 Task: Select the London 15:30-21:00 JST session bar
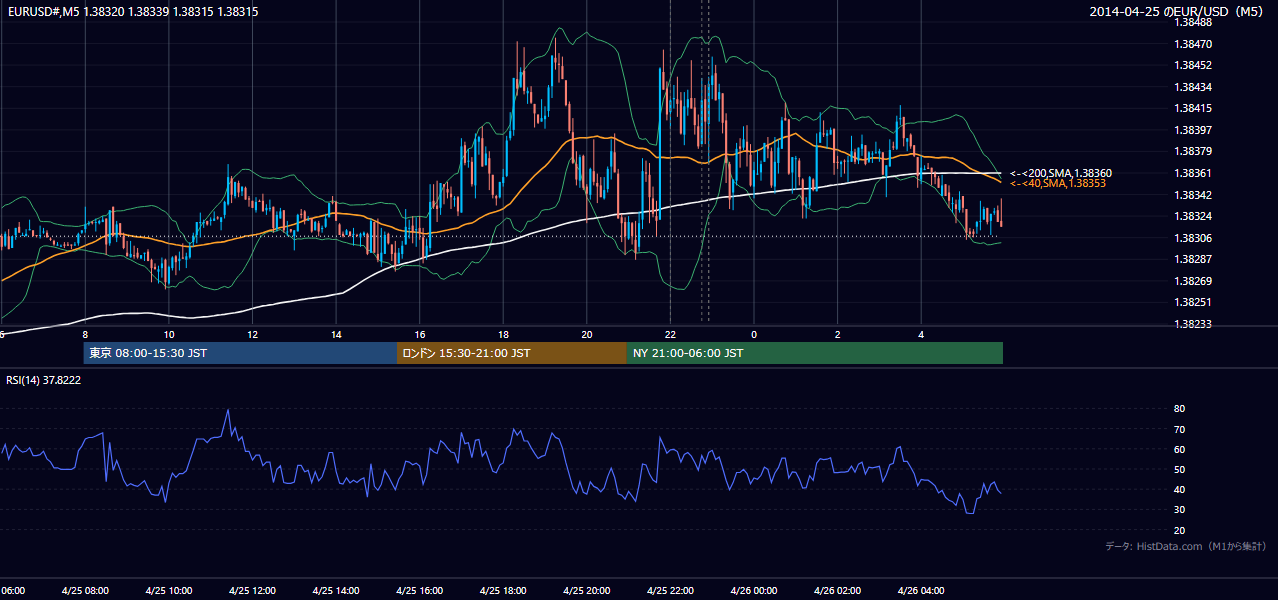pyautogui.click(x=512, y=353)
